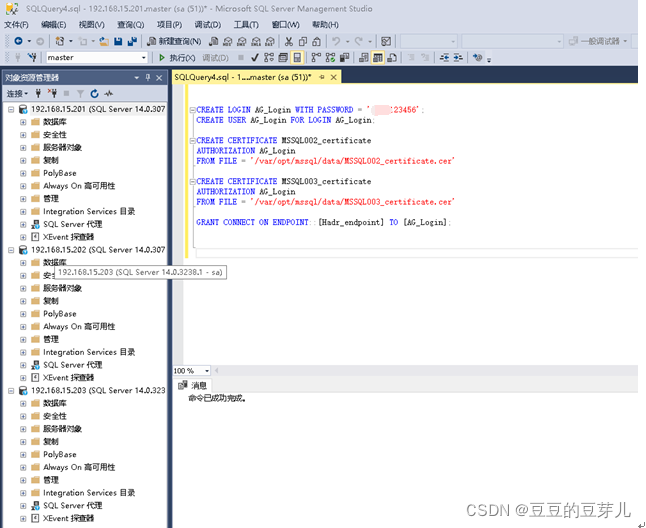Switch to results to text mode

363,57
